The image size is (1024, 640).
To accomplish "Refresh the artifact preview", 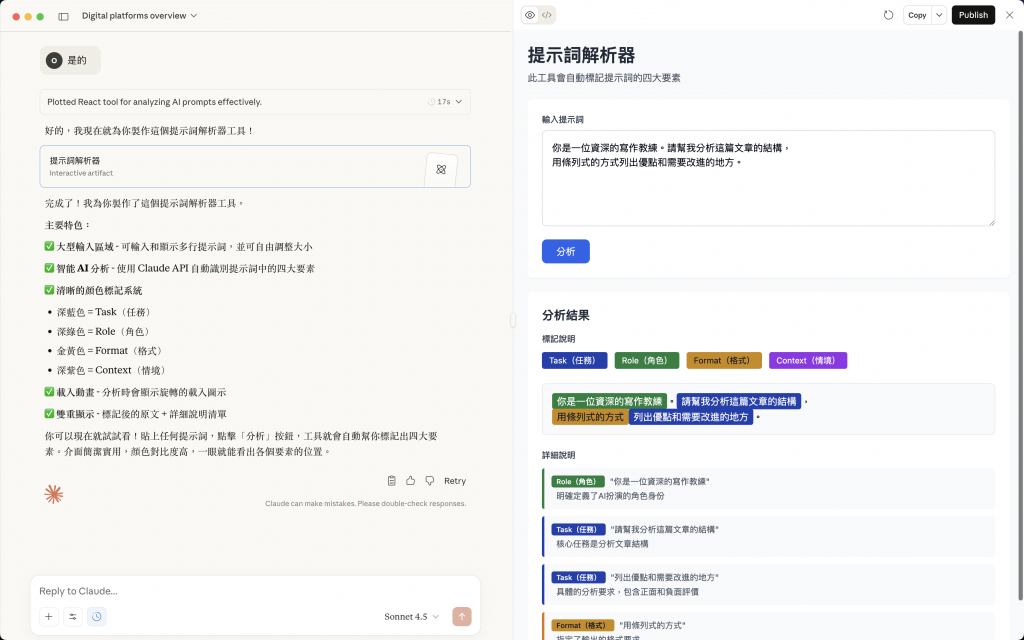I will pos(888,15).
